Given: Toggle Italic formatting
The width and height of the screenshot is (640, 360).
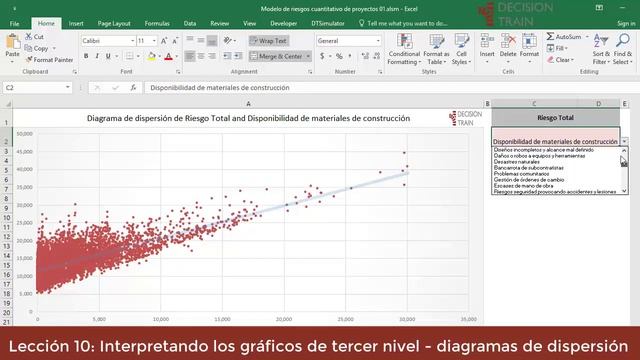Looking at the screenshot, I should tap(97, 56).
